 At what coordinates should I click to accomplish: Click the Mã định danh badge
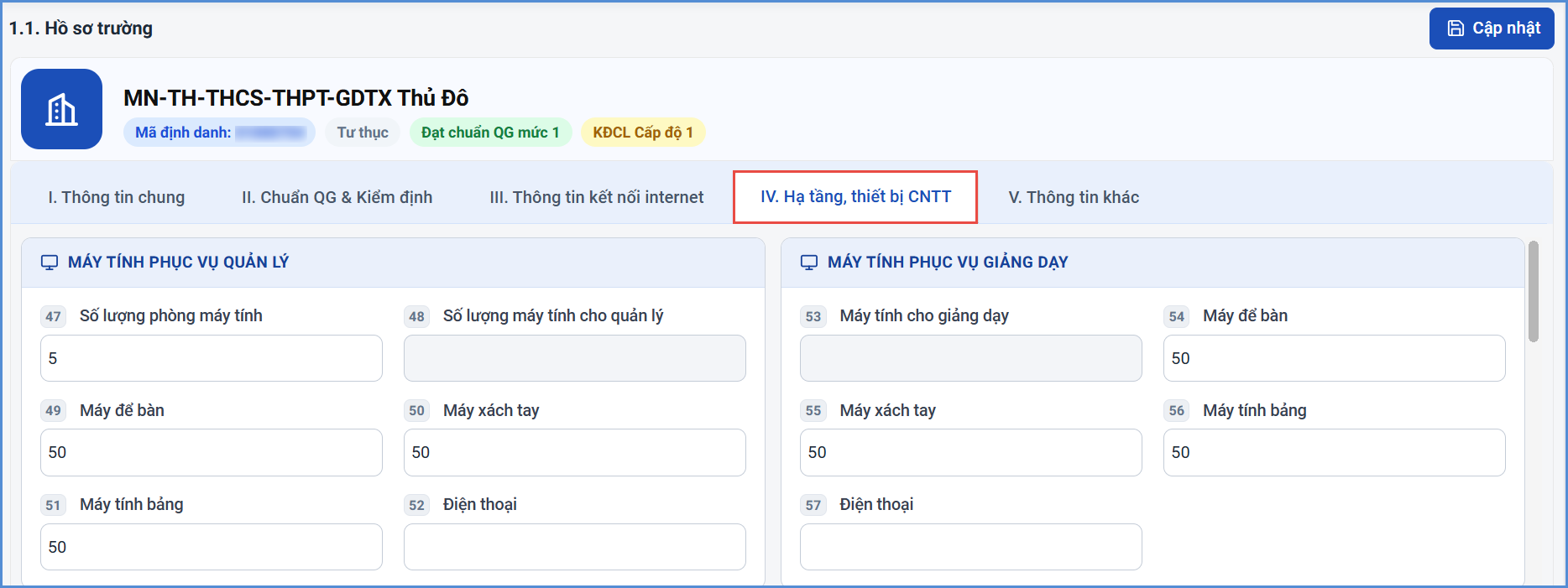coord(219,133)
